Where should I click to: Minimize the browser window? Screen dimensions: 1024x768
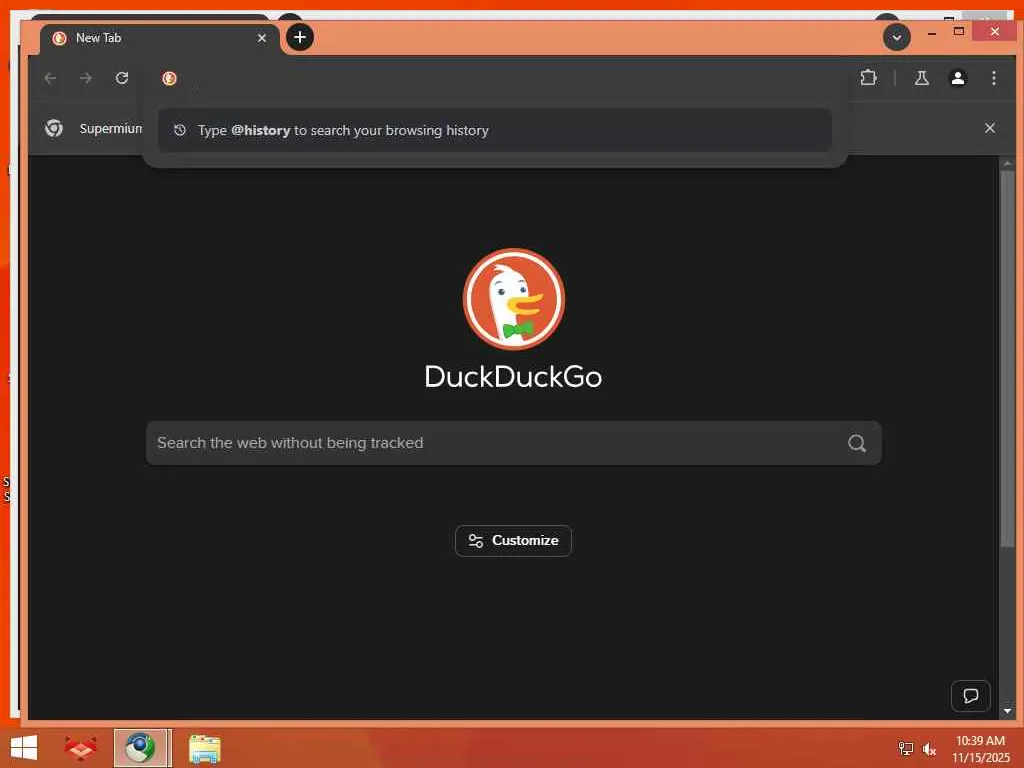pyautogui.click(x=932, y=32)
